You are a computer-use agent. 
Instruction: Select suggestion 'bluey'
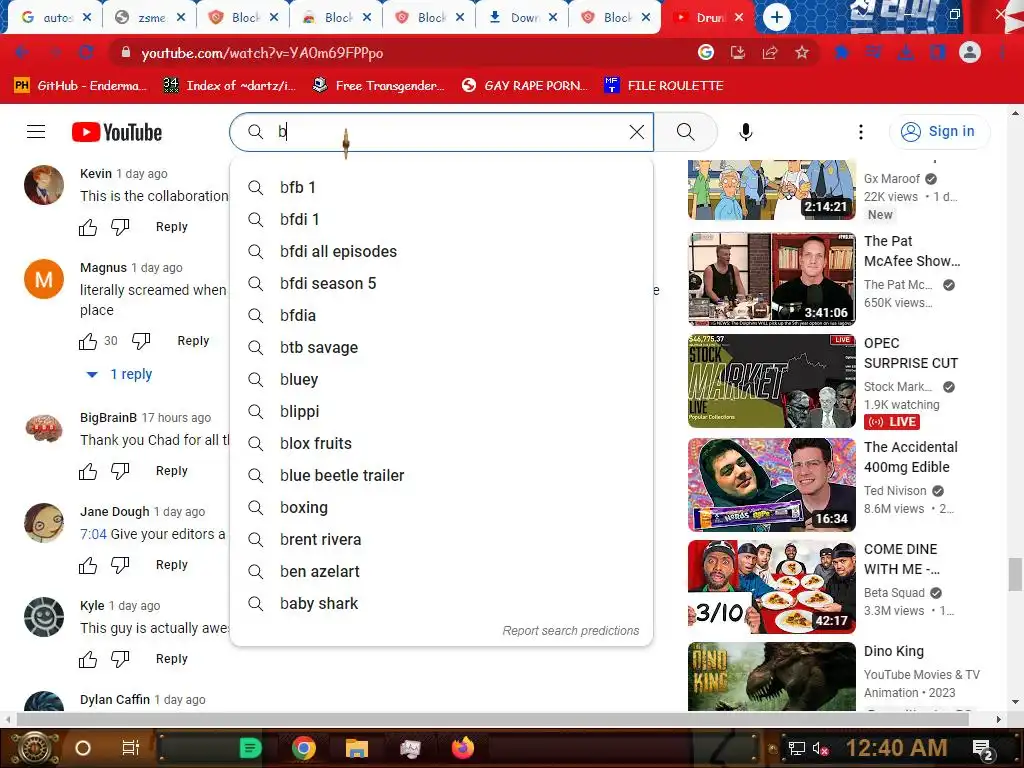441,379
